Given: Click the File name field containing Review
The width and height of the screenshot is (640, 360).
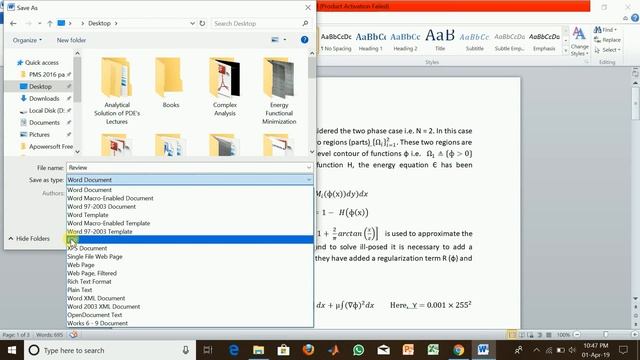Looking at the screenshot, I should click(186, 168).
